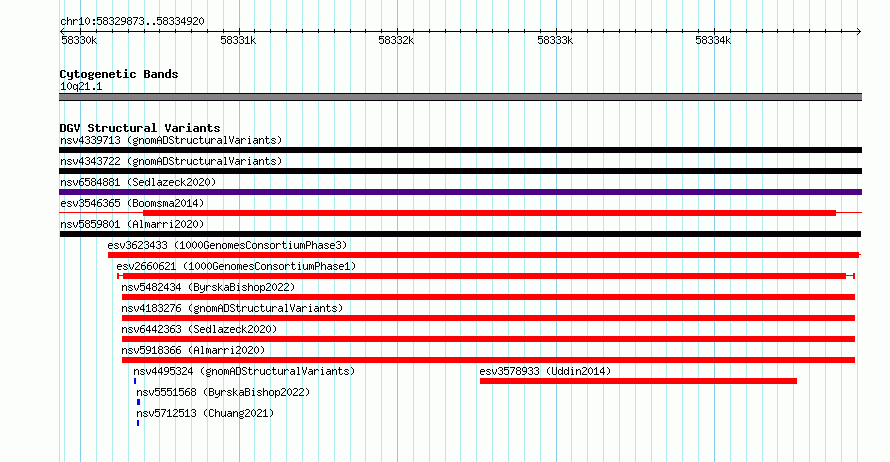
Task: Click the black nsv5859801 variant bar
Action: coord(460,234)
